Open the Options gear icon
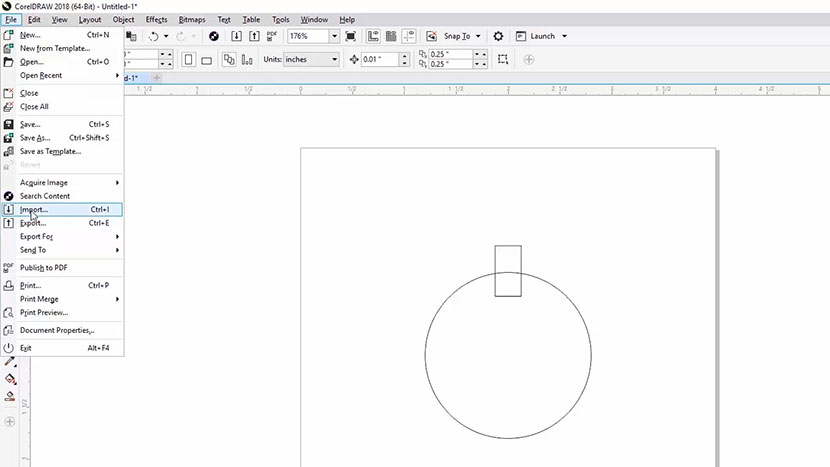 click(x=498, y=36)
